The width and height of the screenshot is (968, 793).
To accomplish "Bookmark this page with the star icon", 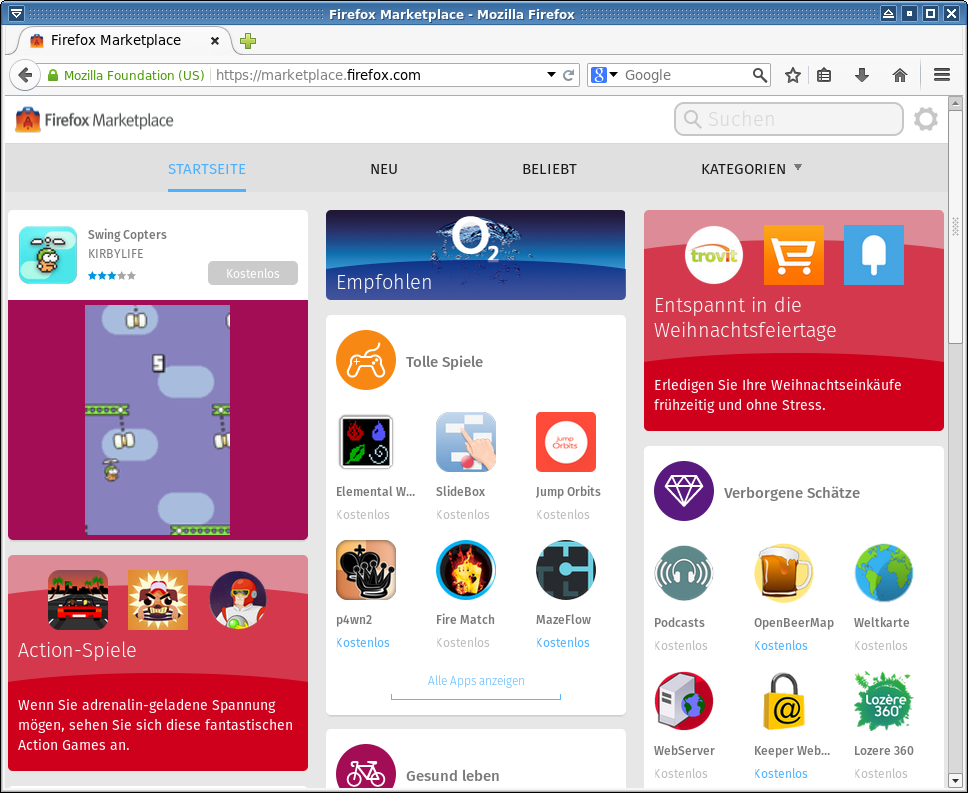I will (793, 75).
